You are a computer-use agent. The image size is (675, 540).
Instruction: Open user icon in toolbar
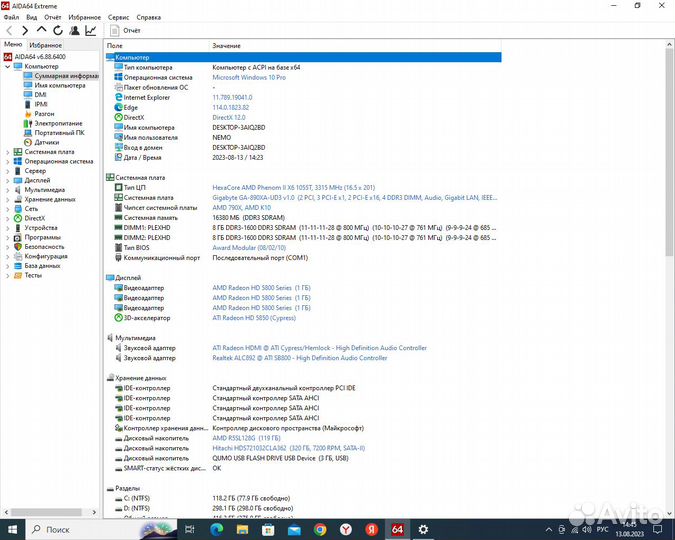[74, 31]
